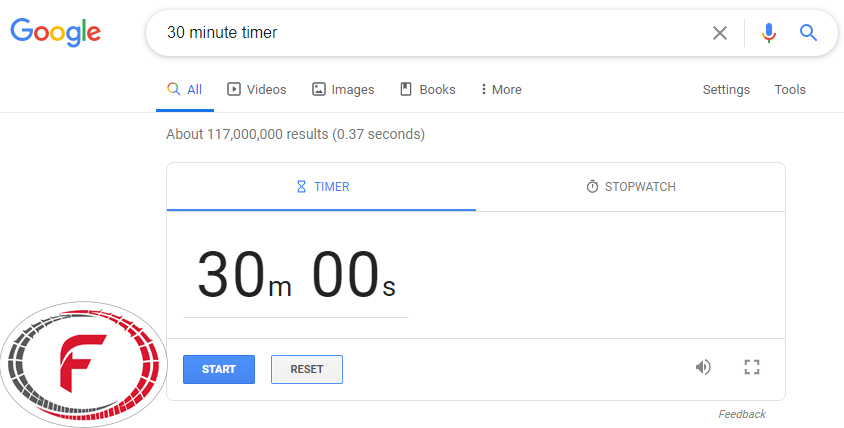Show Images search results
The width and height of the screenshot is (844, 428).
343,89
